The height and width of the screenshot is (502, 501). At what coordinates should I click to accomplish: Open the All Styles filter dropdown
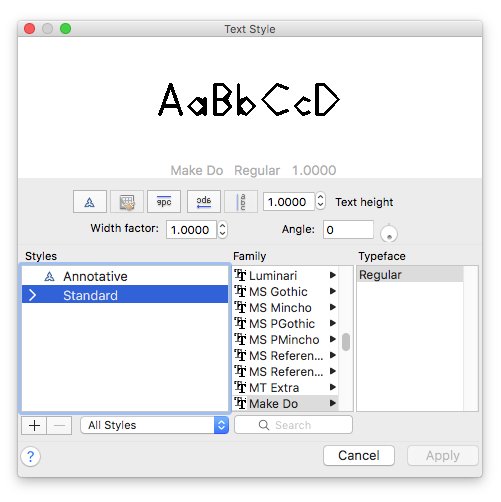(155, 425)
